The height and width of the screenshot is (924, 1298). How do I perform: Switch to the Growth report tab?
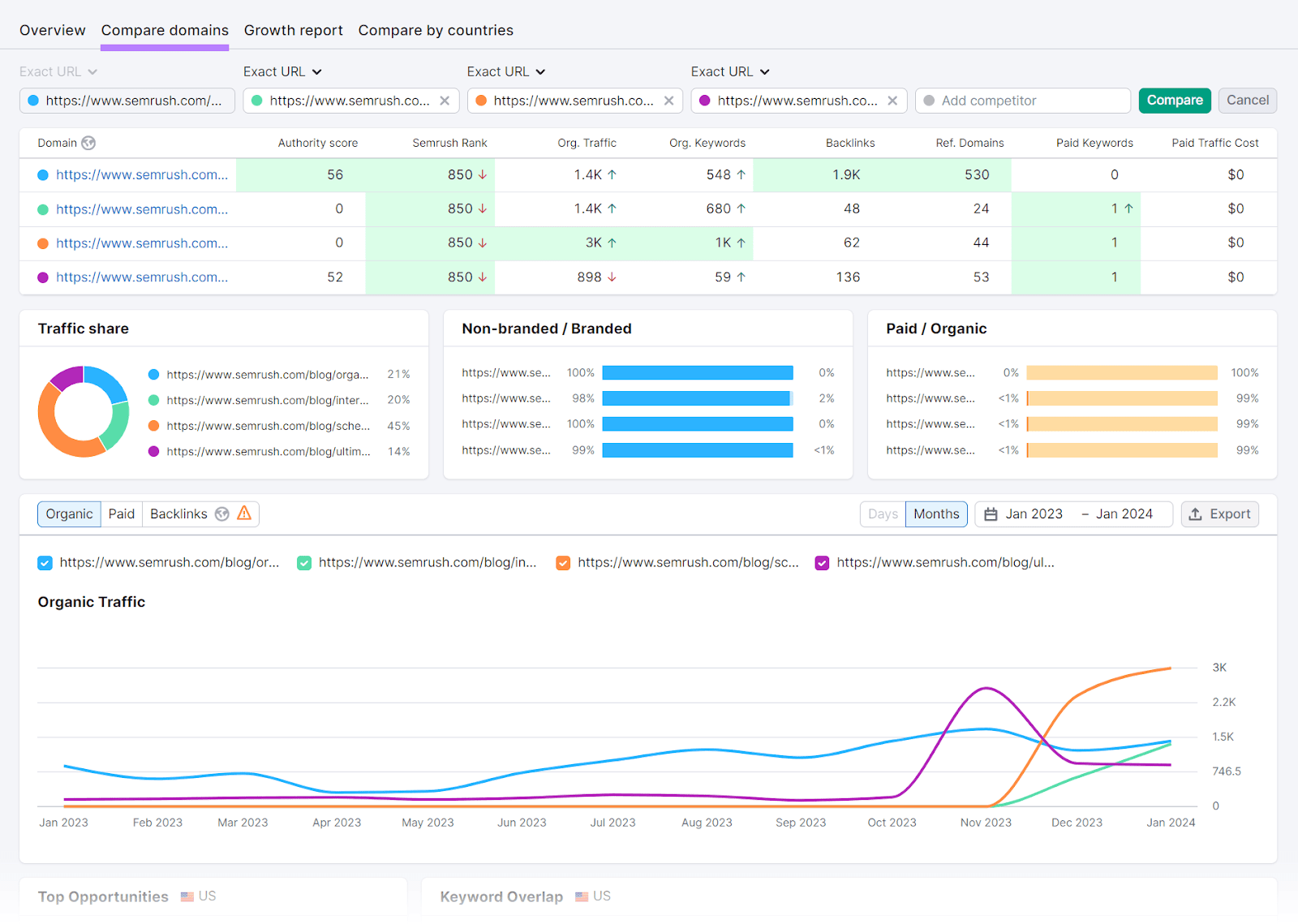click(x=294, y=30)
